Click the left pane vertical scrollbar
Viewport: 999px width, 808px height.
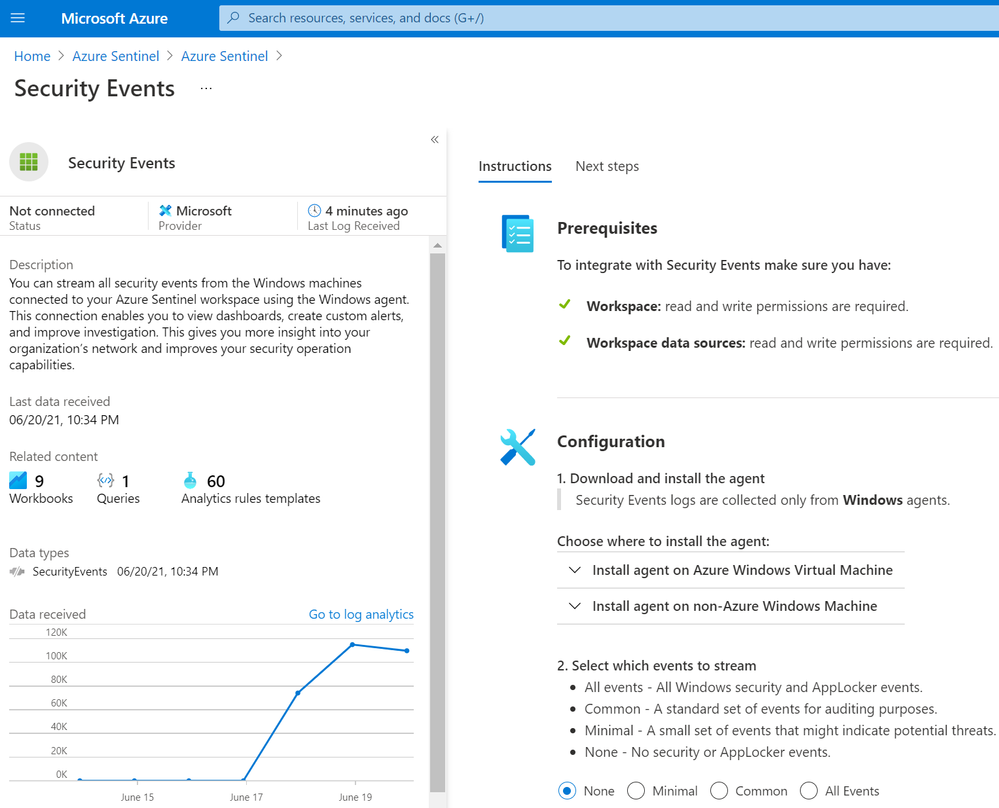[x=437, y=523]
